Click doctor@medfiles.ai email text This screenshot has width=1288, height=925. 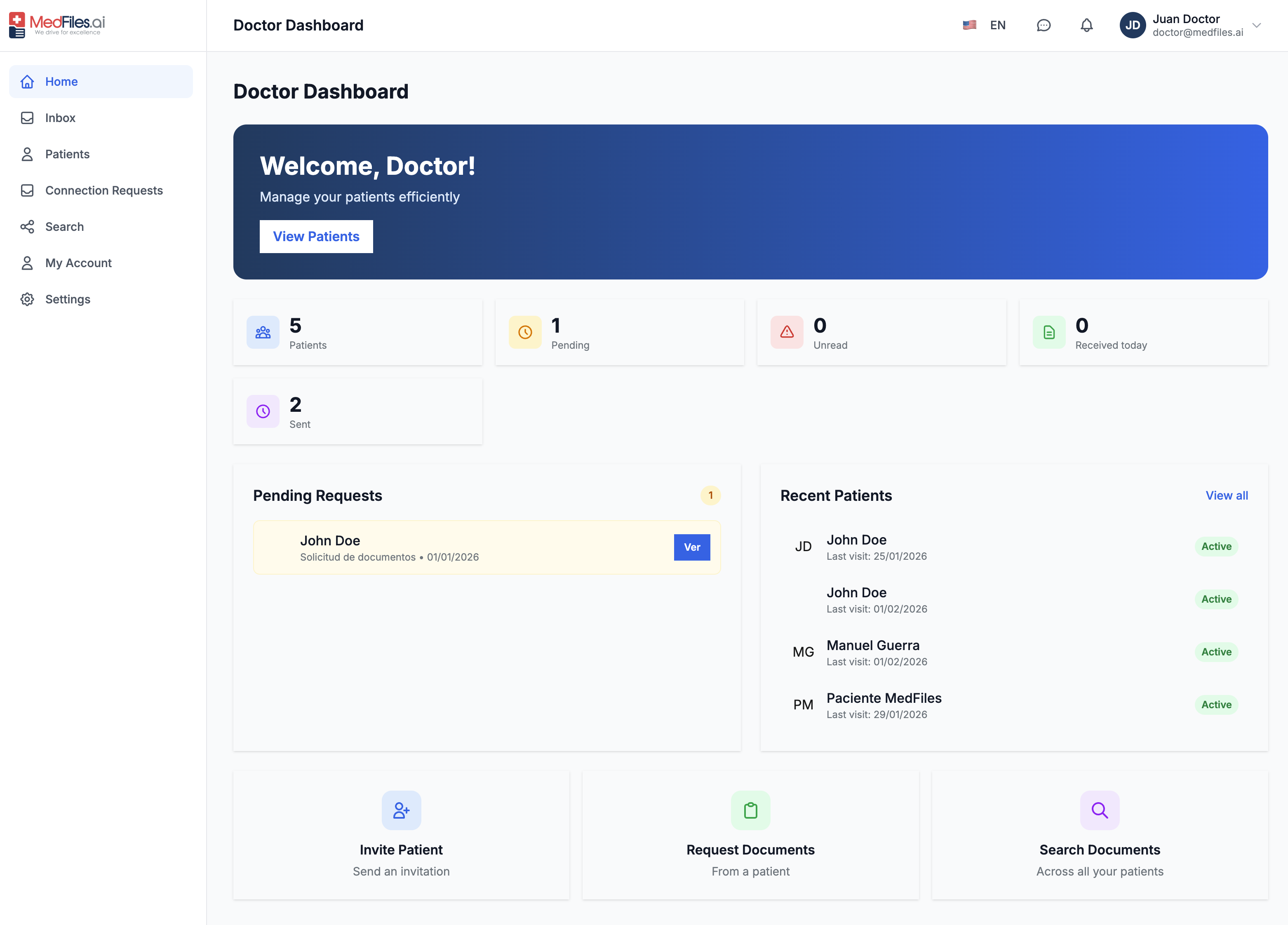pos(1197,33)
